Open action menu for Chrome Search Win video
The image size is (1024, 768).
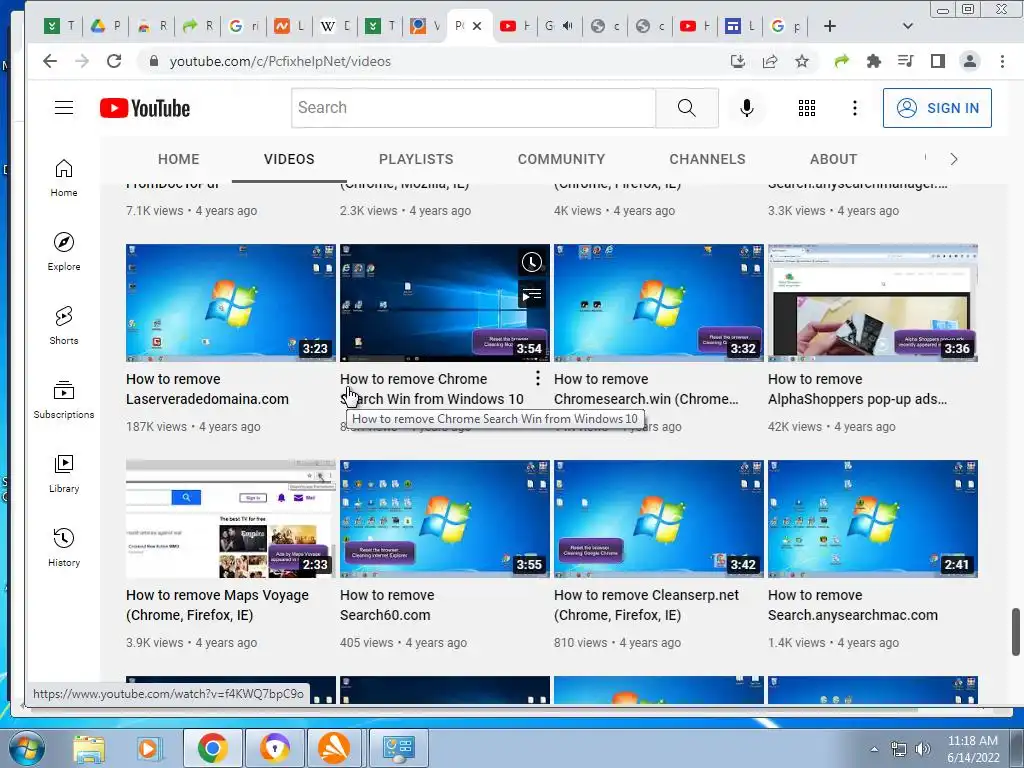point(537,378)
